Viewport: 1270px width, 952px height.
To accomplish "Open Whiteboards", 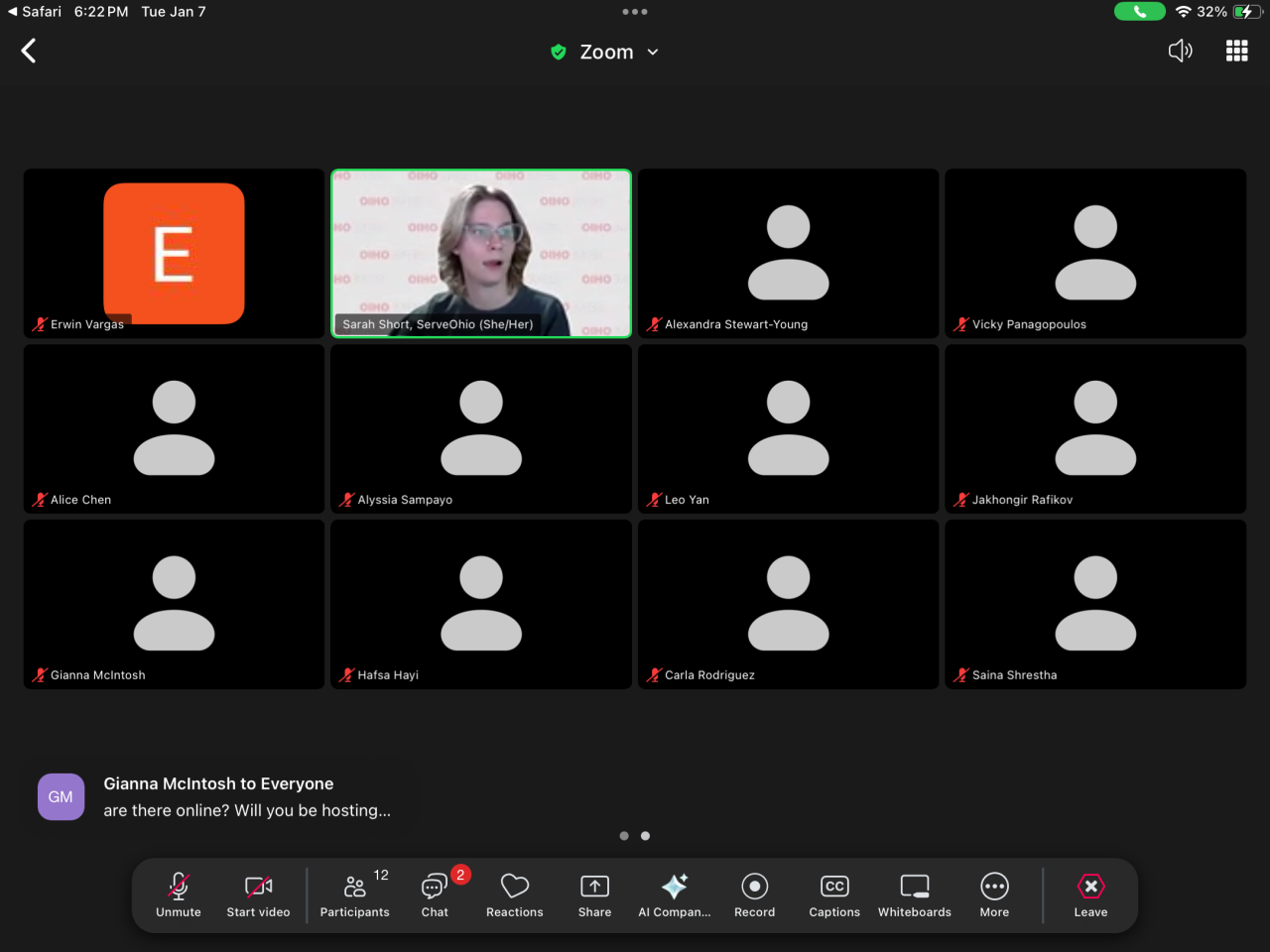I will [x=914, y=894].
